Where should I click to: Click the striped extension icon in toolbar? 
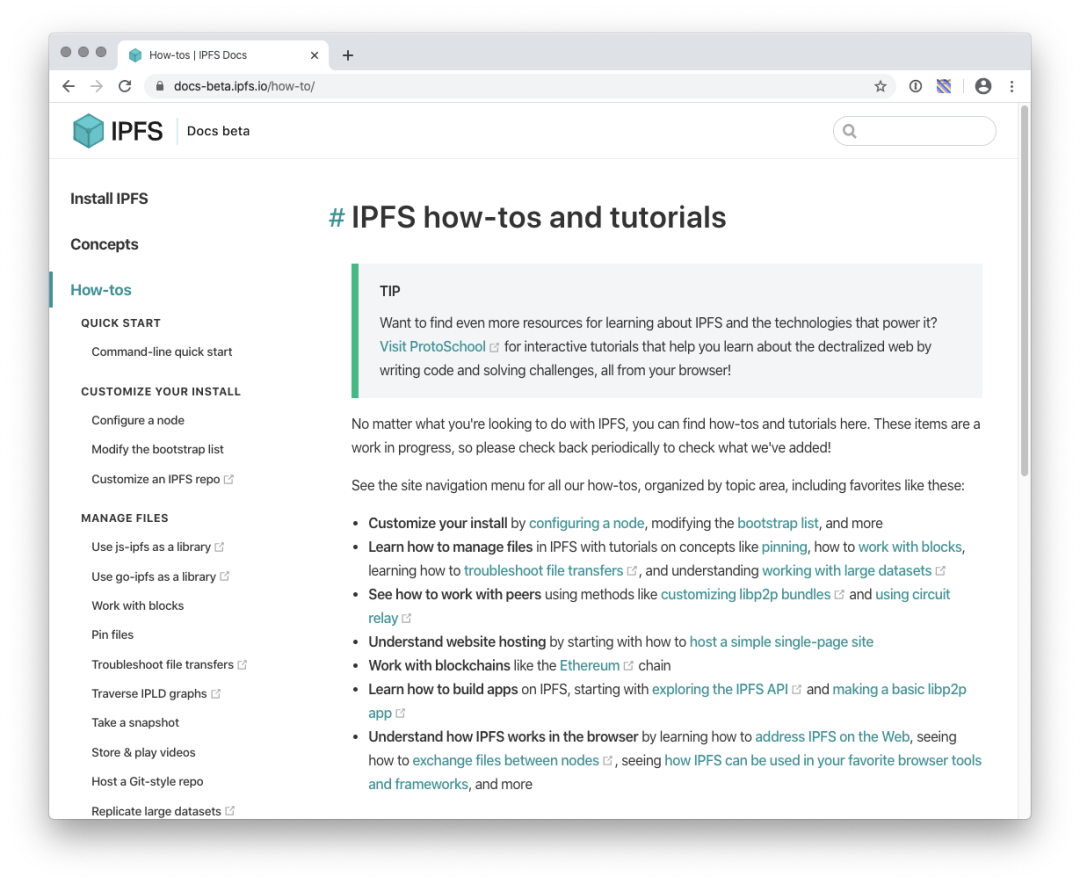(x=944, y=86)
